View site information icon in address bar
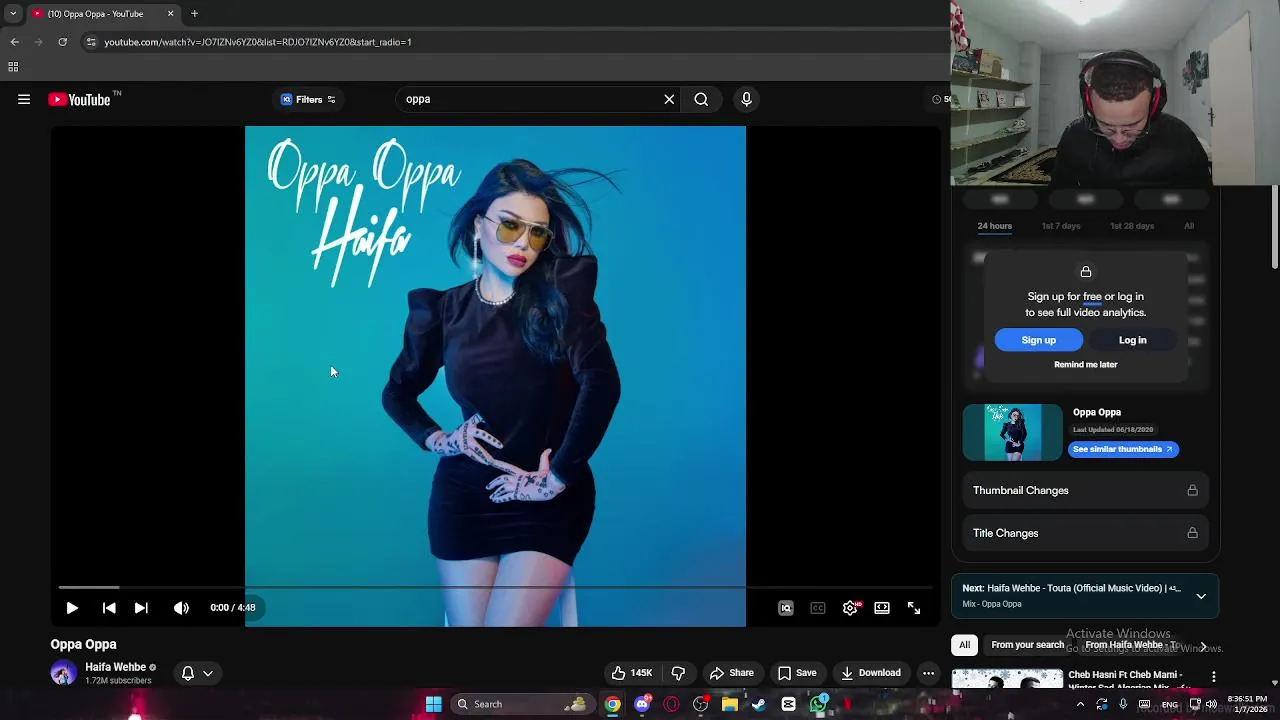This screenshot has height=720, width=1280. point(91,42)
